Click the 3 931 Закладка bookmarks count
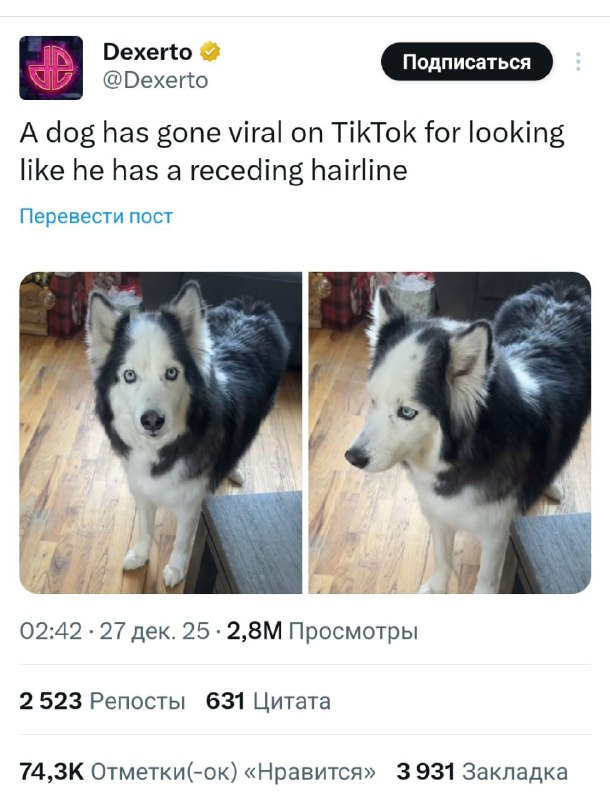The image size is (610, 800). point(482,772)
